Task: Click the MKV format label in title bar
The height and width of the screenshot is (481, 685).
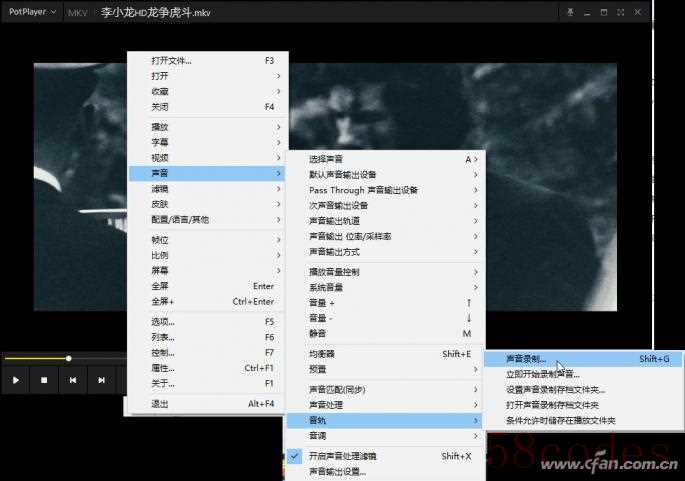Action: (x=78, y=13)
